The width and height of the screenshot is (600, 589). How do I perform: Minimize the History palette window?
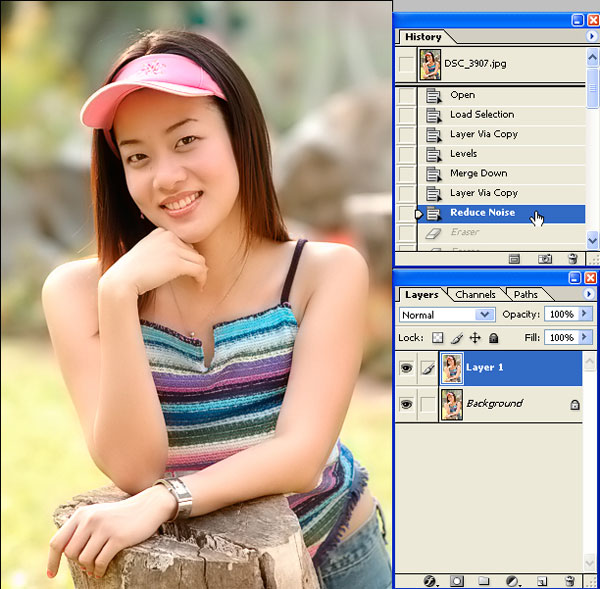(x=577, y=20)
